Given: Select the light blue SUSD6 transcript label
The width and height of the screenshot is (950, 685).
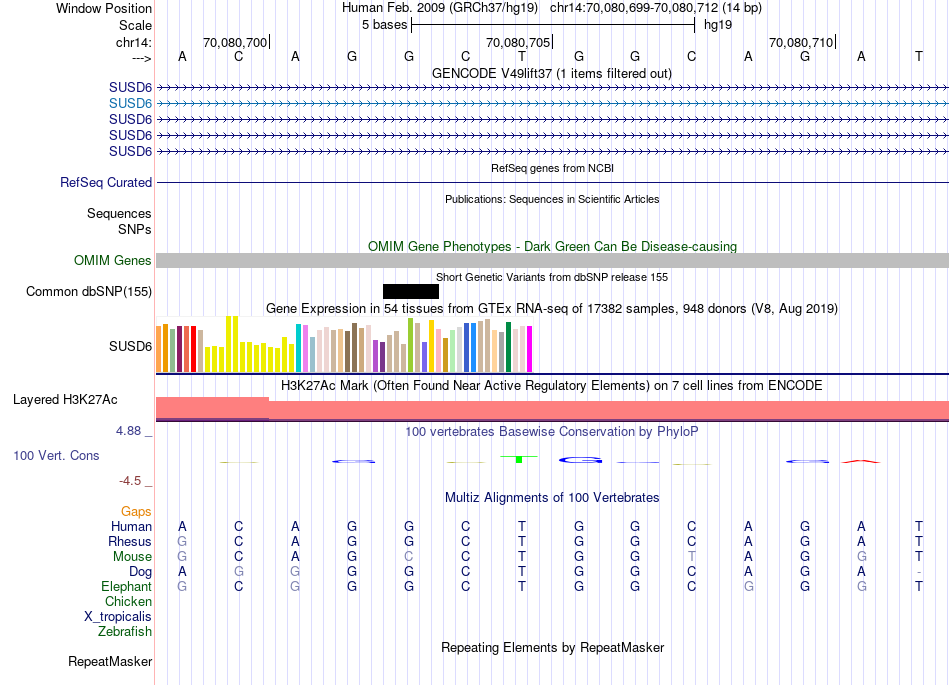Looking at the screenshot, I should click(x=130, y=104).
